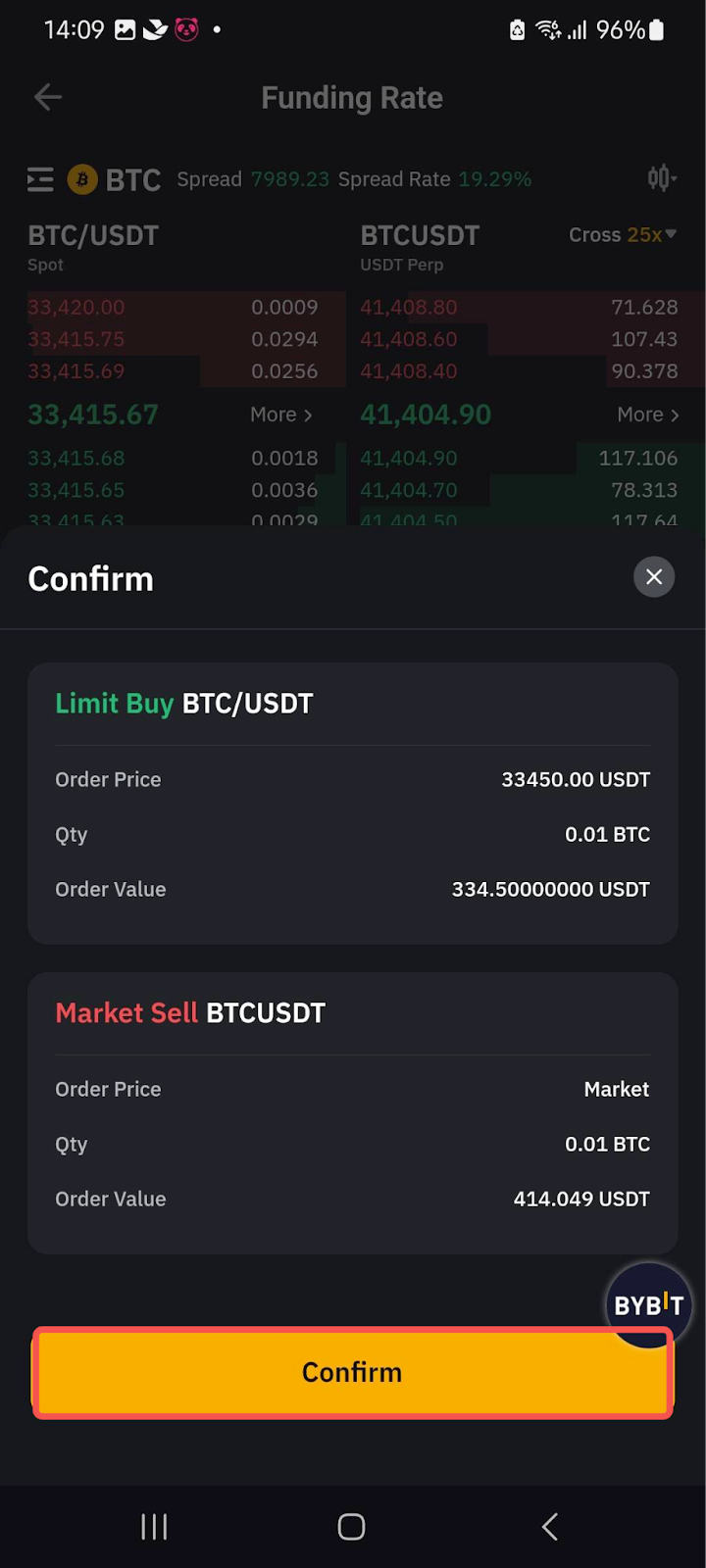This screenshot has width=706, height=1568.
Task: Tap spot last price 33,415.67
Action: point(93,415)
